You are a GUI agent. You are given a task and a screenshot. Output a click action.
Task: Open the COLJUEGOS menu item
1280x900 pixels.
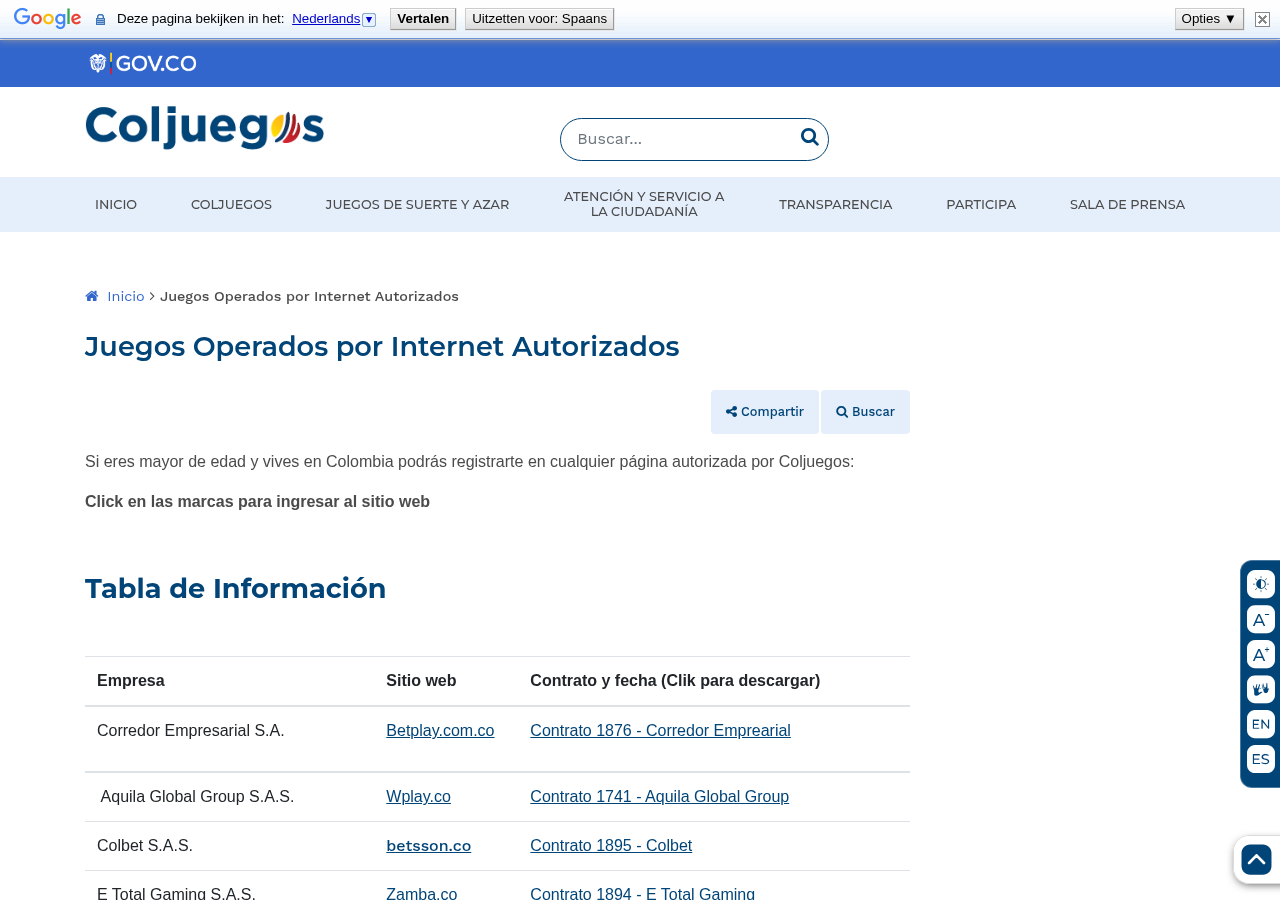[x=231, y=204]
